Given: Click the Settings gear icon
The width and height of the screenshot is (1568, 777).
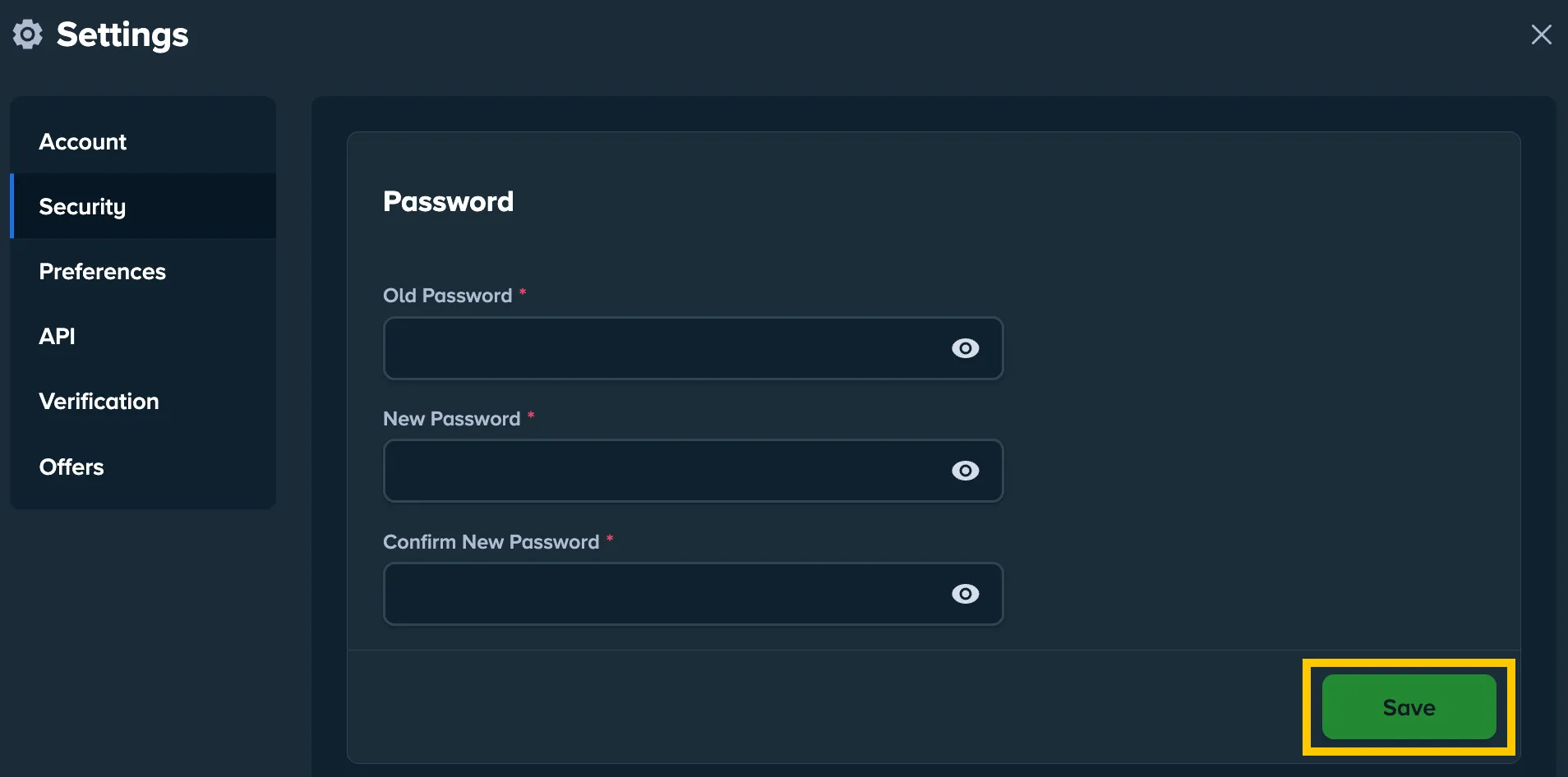Looking at the screenshot, I should pyautogui.click(x=27, y=34).
